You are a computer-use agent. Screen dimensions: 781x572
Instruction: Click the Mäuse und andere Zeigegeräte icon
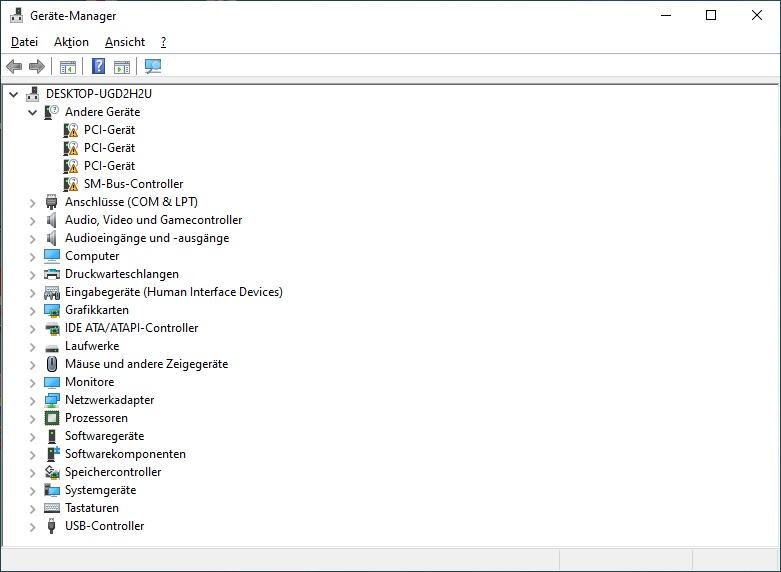pyautogui.click(x=52, y=364)
